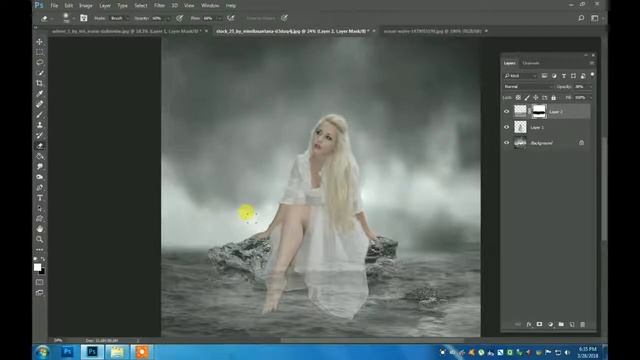Select the Eyedropper tool
This screenshot has height=360, width=640.
click(x=40, y=93)
